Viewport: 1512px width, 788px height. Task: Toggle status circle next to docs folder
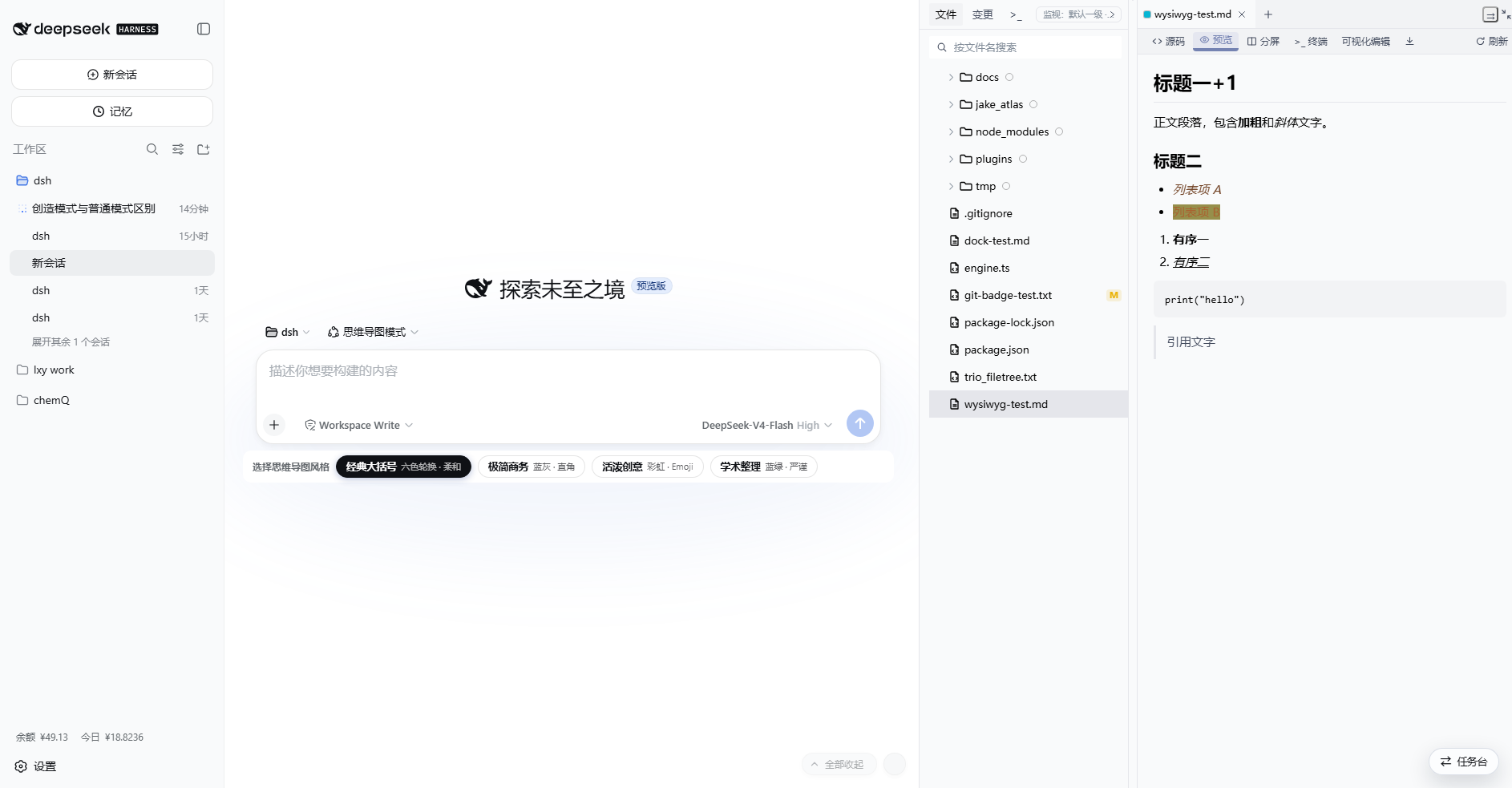(1009, 77)
